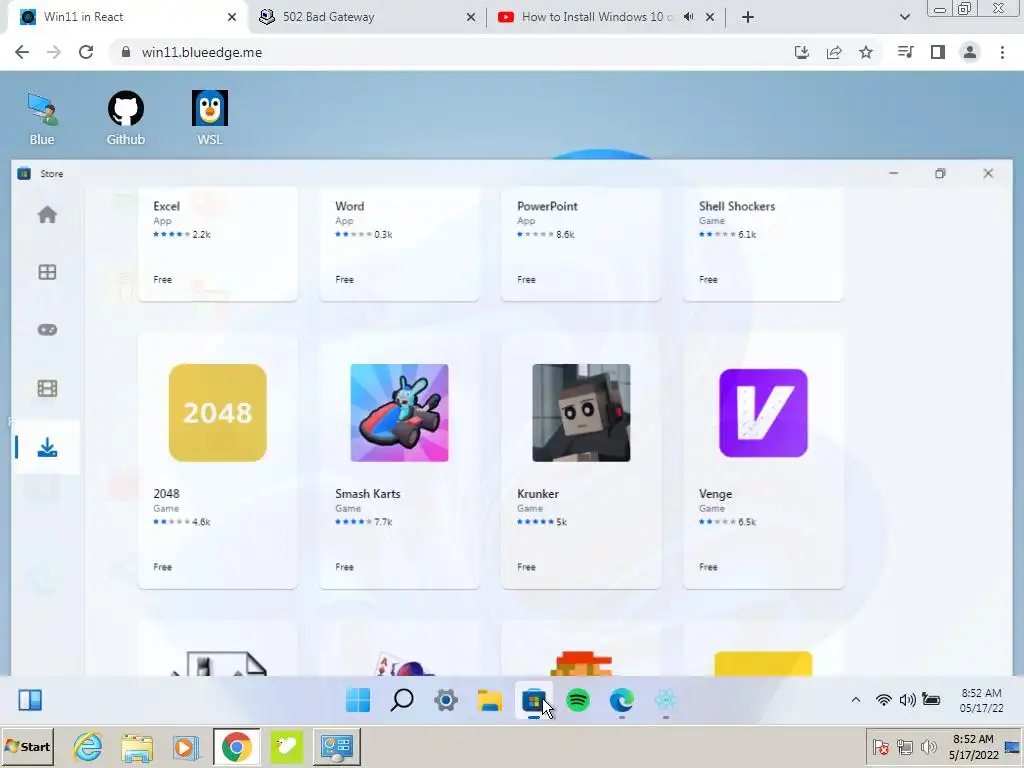Open the Search magnifier in Win11 taskbar
The height and width of the screenshot is (768, 1024).
coord(402,700)
